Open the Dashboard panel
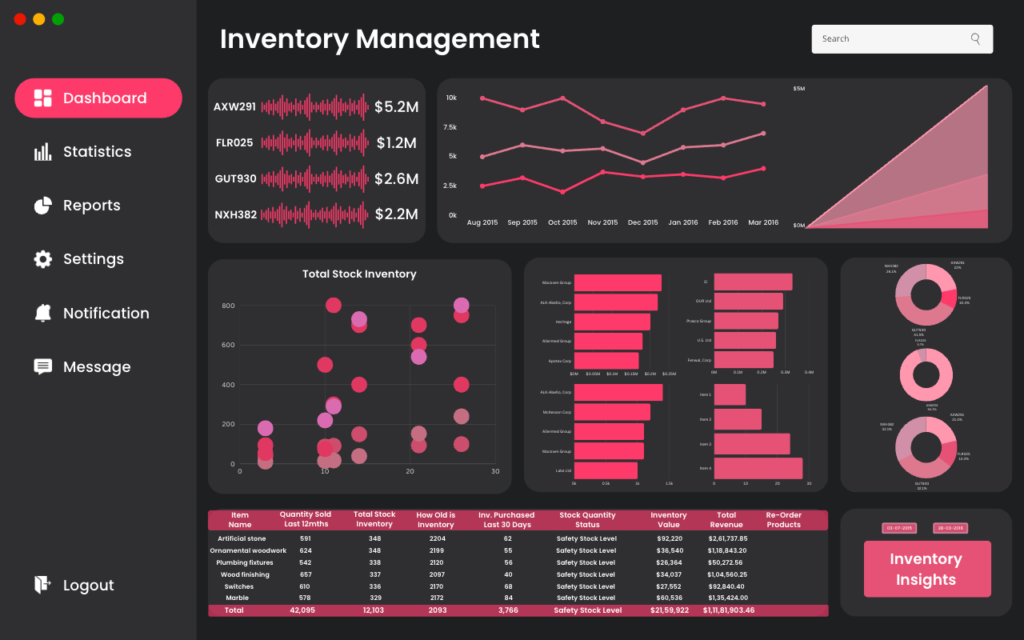 pos(97,98)
